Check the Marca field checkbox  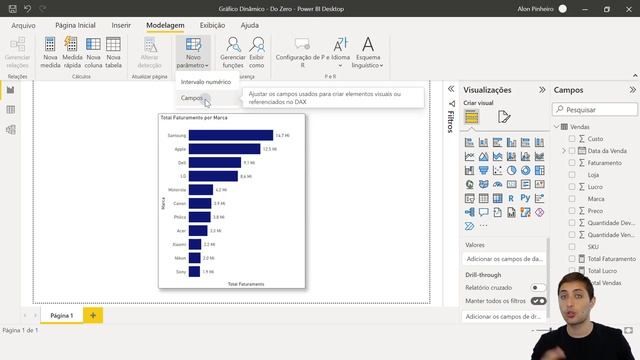pos(572,199)
